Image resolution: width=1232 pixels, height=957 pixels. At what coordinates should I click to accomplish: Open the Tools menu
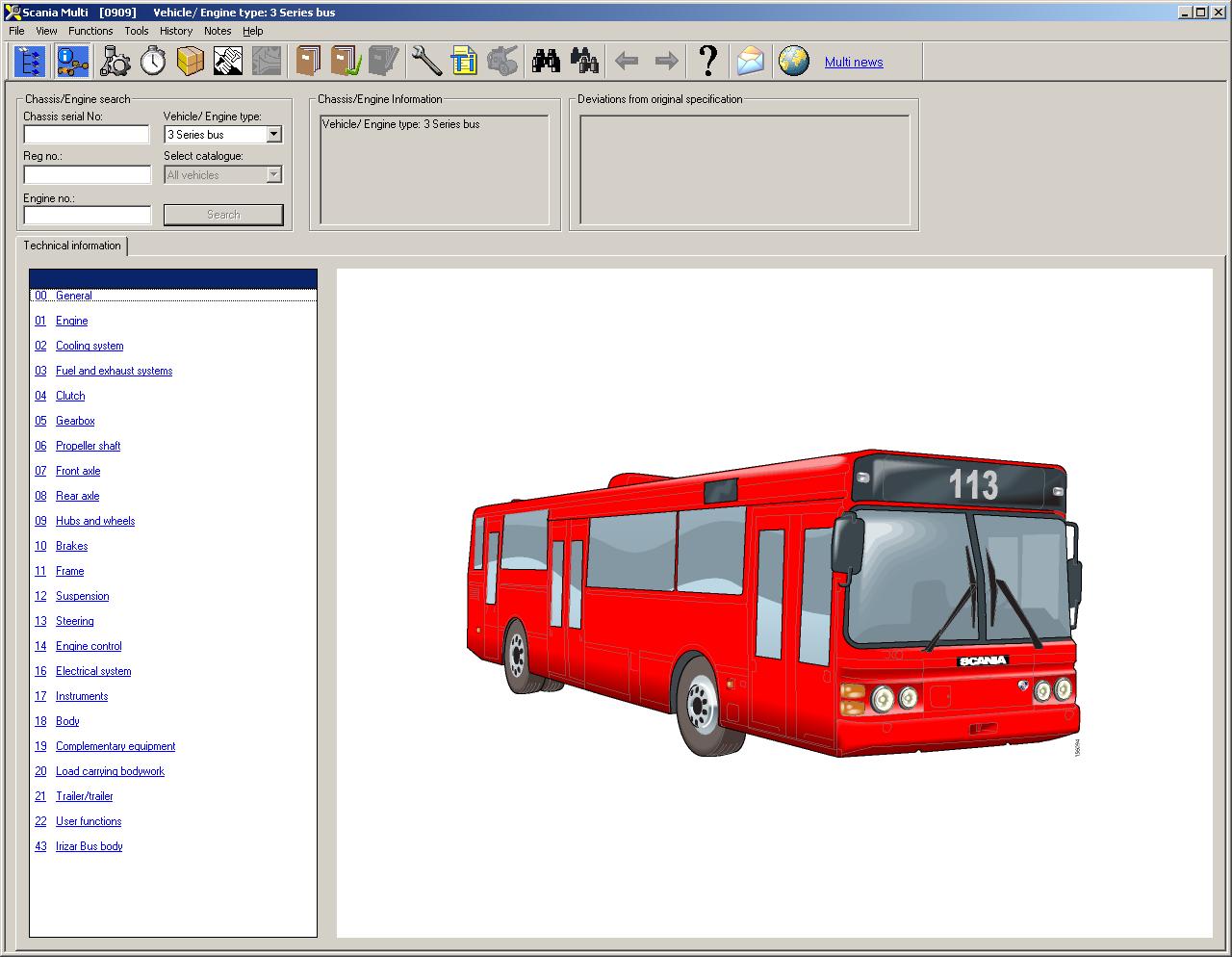pos(137,31)
